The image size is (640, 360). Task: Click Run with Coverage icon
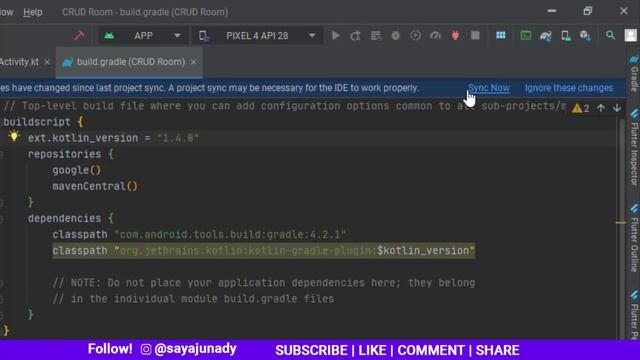coord(416,36)
